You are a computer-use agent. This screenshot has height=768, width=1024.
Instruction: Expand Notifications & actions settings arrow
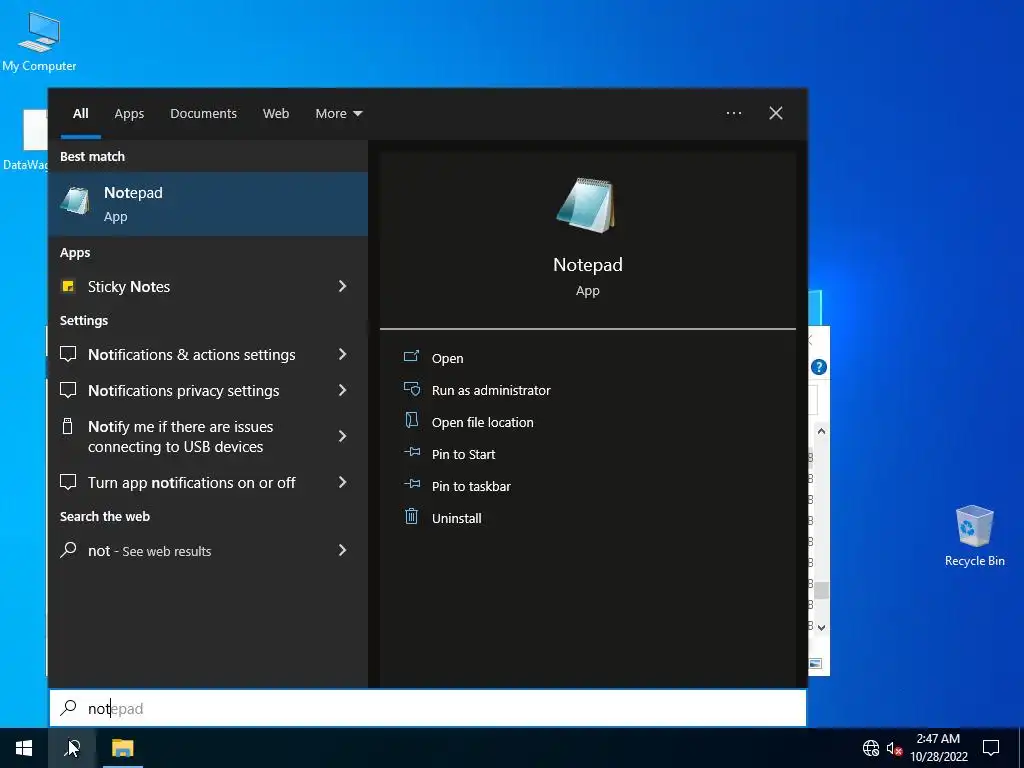click(x=342, y=354)
